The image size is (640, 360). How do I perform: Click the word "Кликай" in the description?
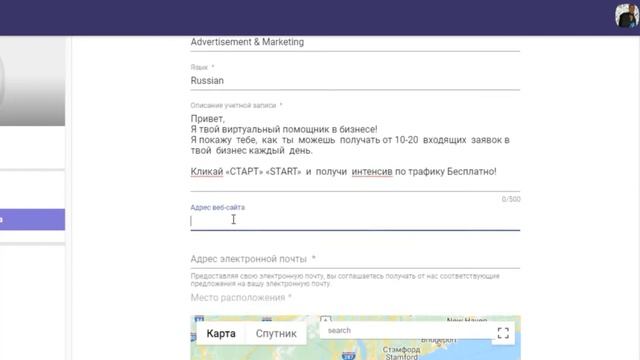[207, 172]
